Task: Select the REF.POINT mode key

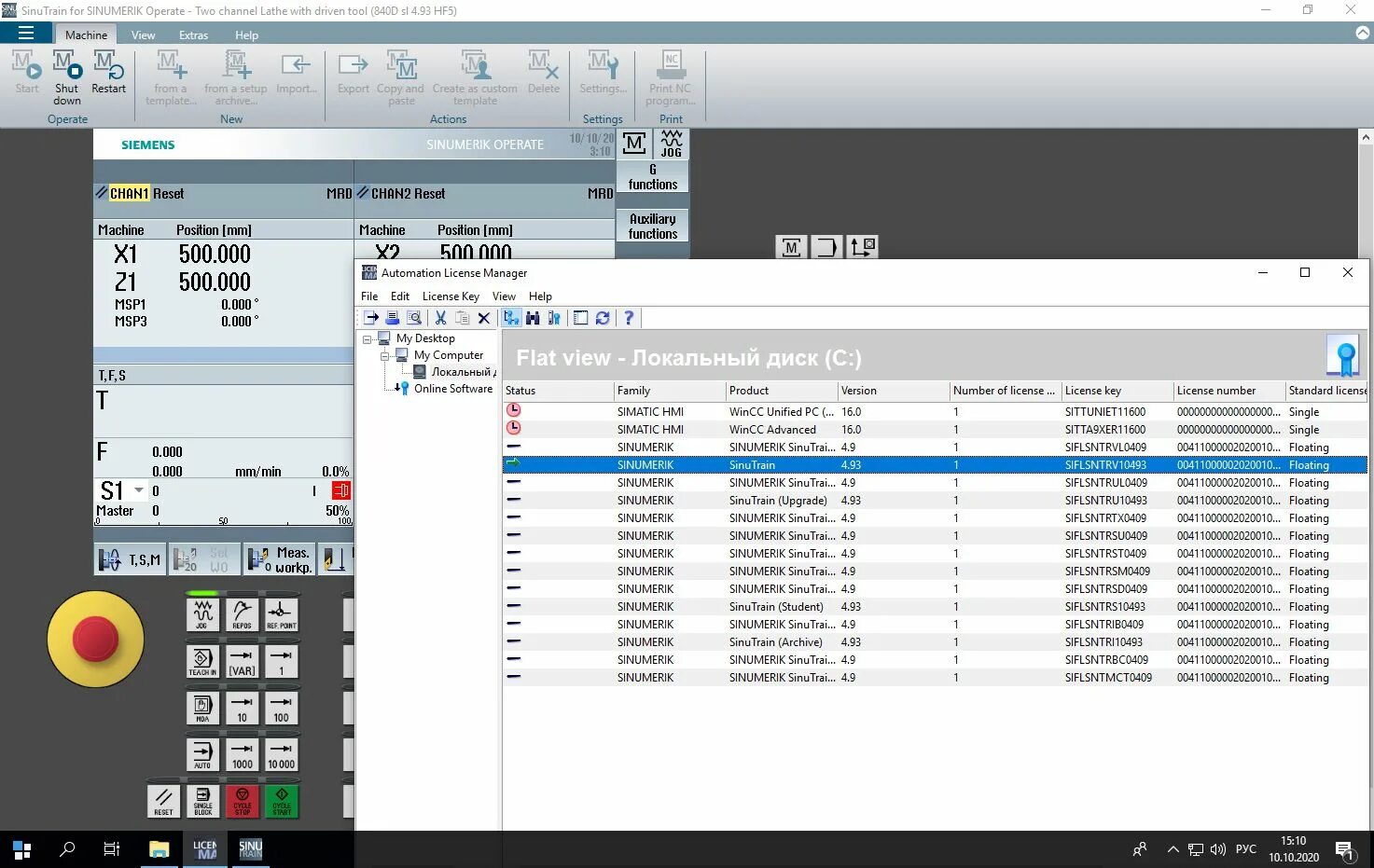Action: pyautogui.click(x=281, y=613)
